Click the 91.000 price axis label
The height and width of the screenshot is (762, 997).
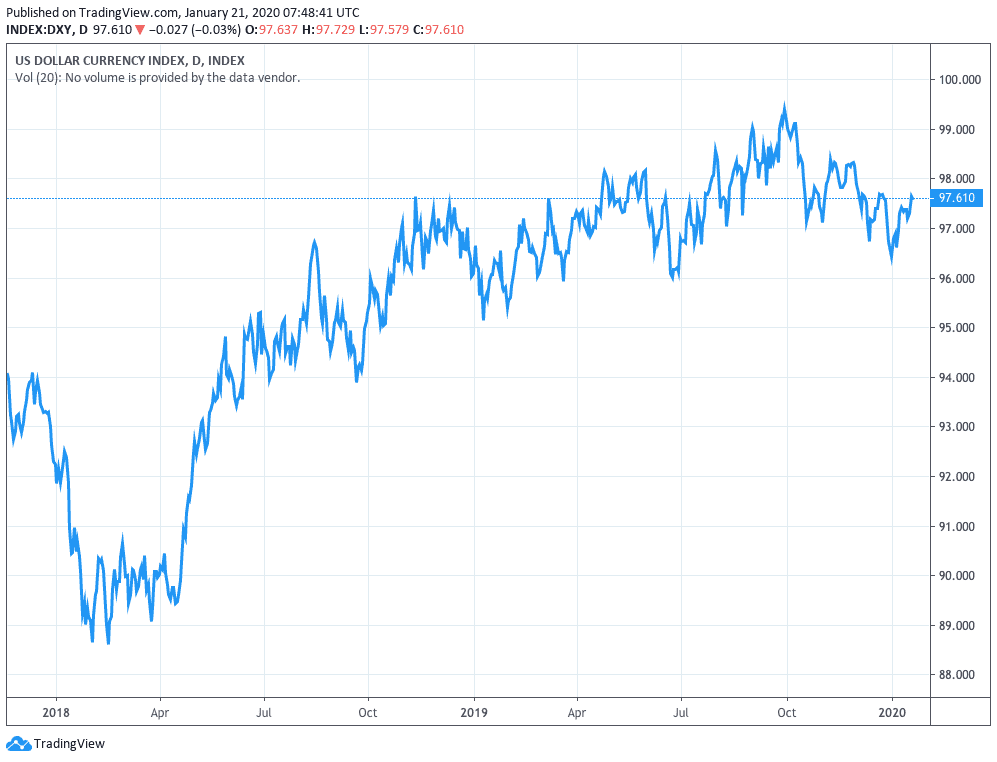click(x=957, y=526)
